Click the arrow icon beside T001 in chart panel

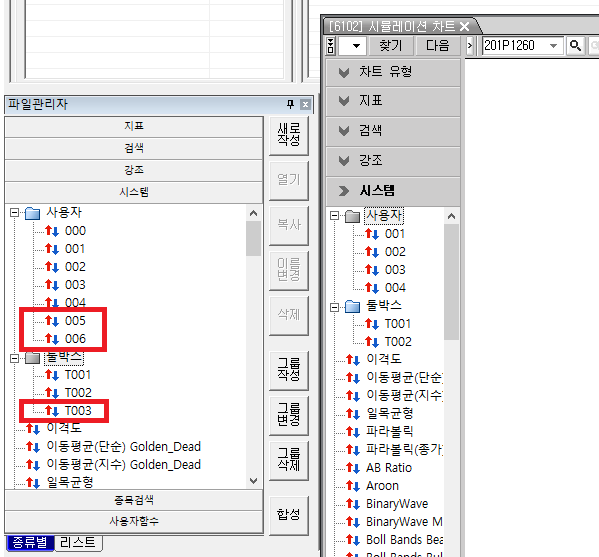coord(372,324)
